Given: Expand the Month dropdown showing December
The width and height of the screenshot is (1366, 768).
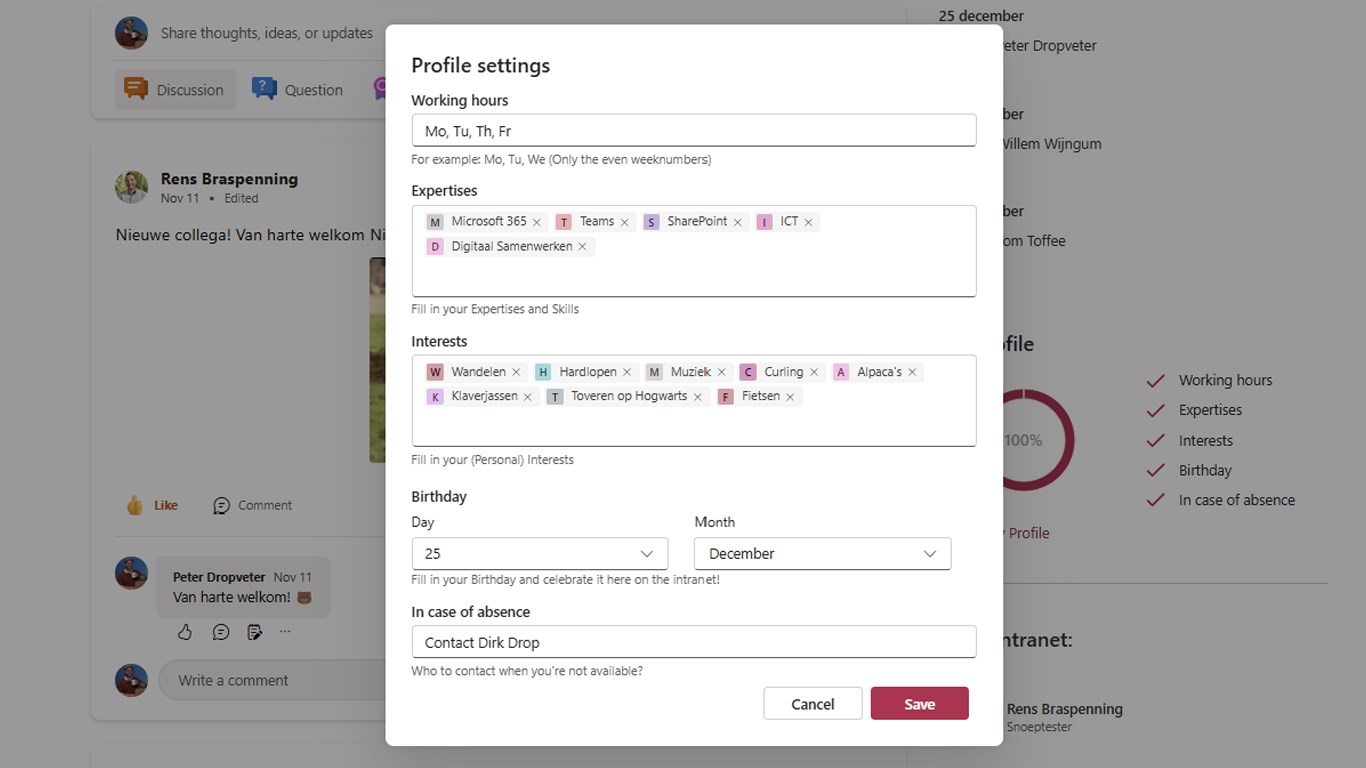Looking at the screenshot, I should [x=822, y=553].
